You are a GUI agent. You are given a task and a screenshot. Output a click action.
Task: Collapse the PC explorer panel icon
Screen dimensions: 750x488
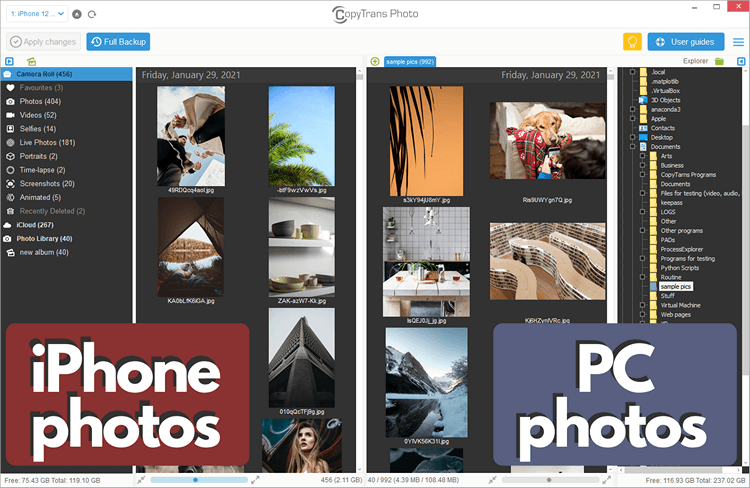coord(741,61)
